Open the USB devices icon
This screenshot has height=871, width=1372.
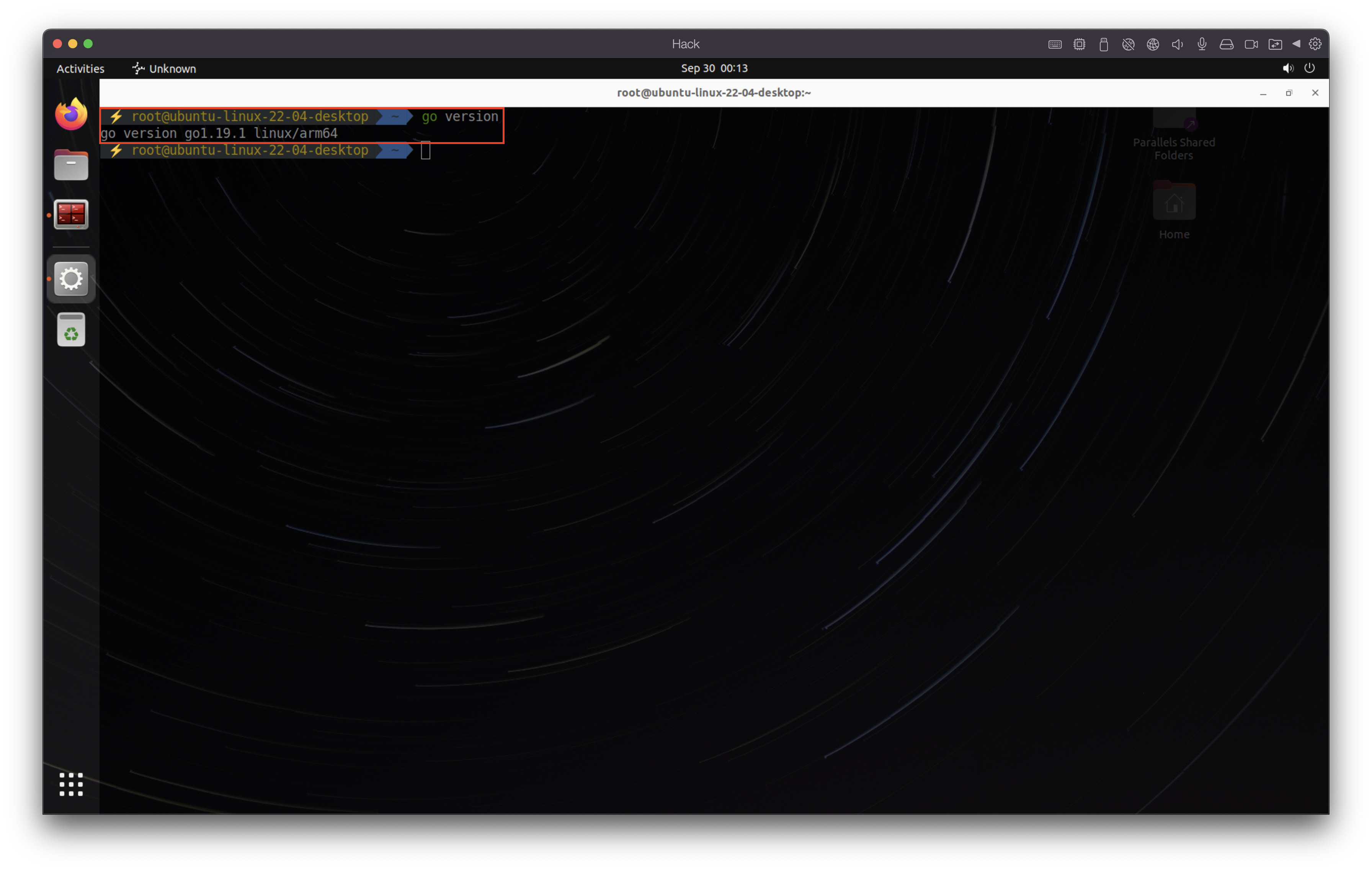[1104, 44]
